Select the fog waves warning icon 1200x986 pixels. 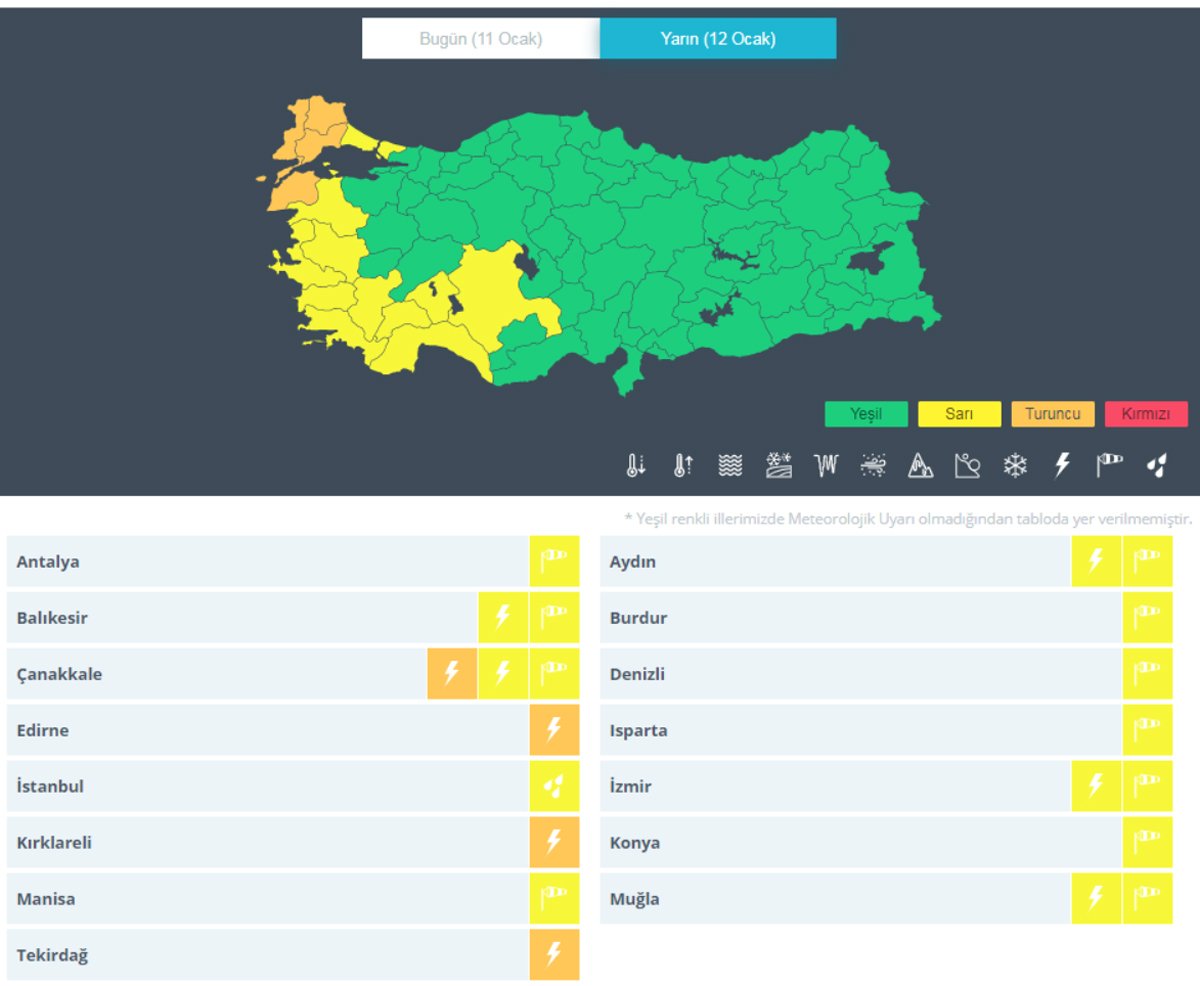click(x=731, y=465)
